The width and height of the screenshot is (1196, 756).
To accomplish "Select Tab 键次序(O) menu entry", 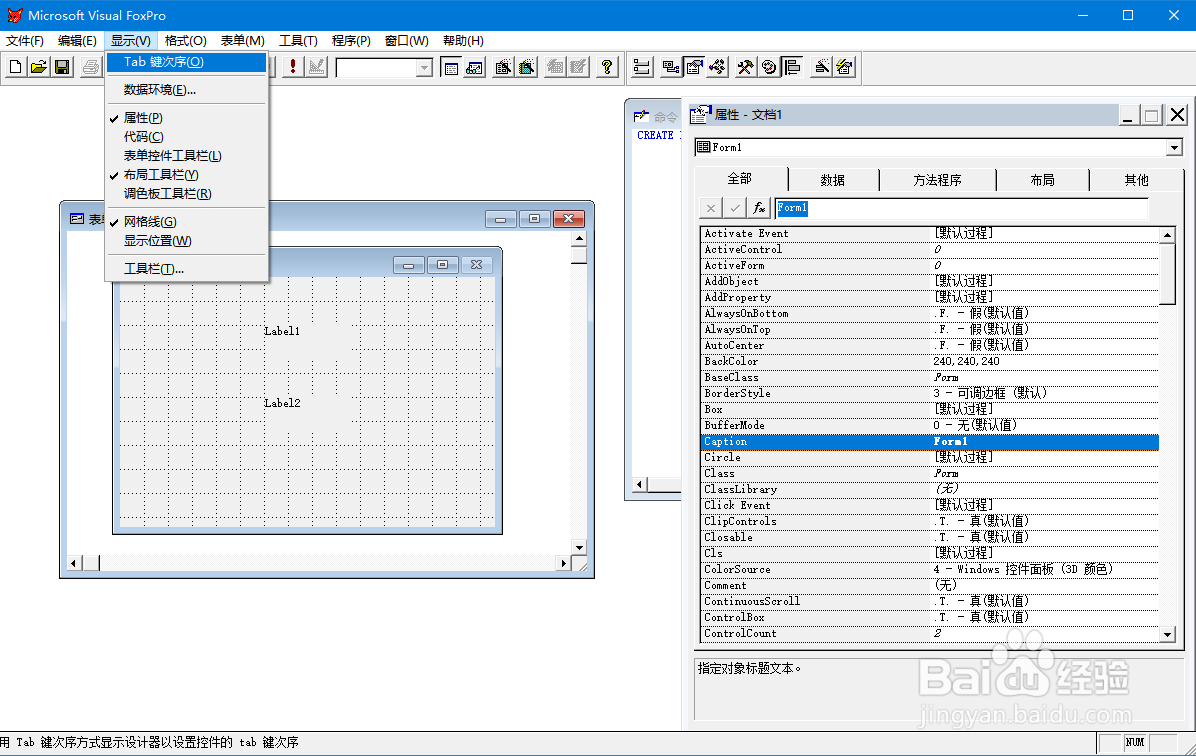I will [x=186, y=62].
